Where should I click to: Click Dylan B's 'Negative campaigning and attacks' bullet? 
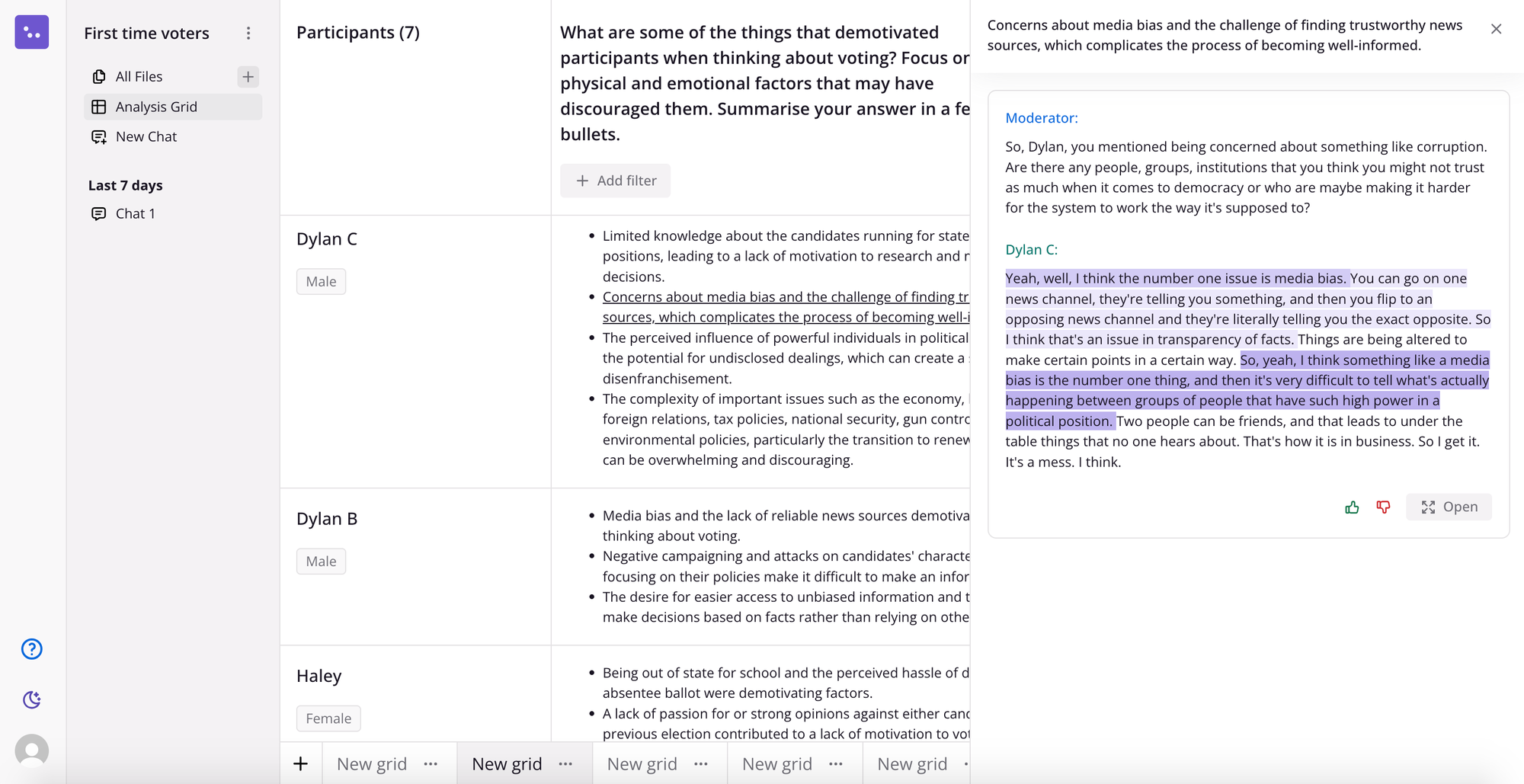coord(786,566)
